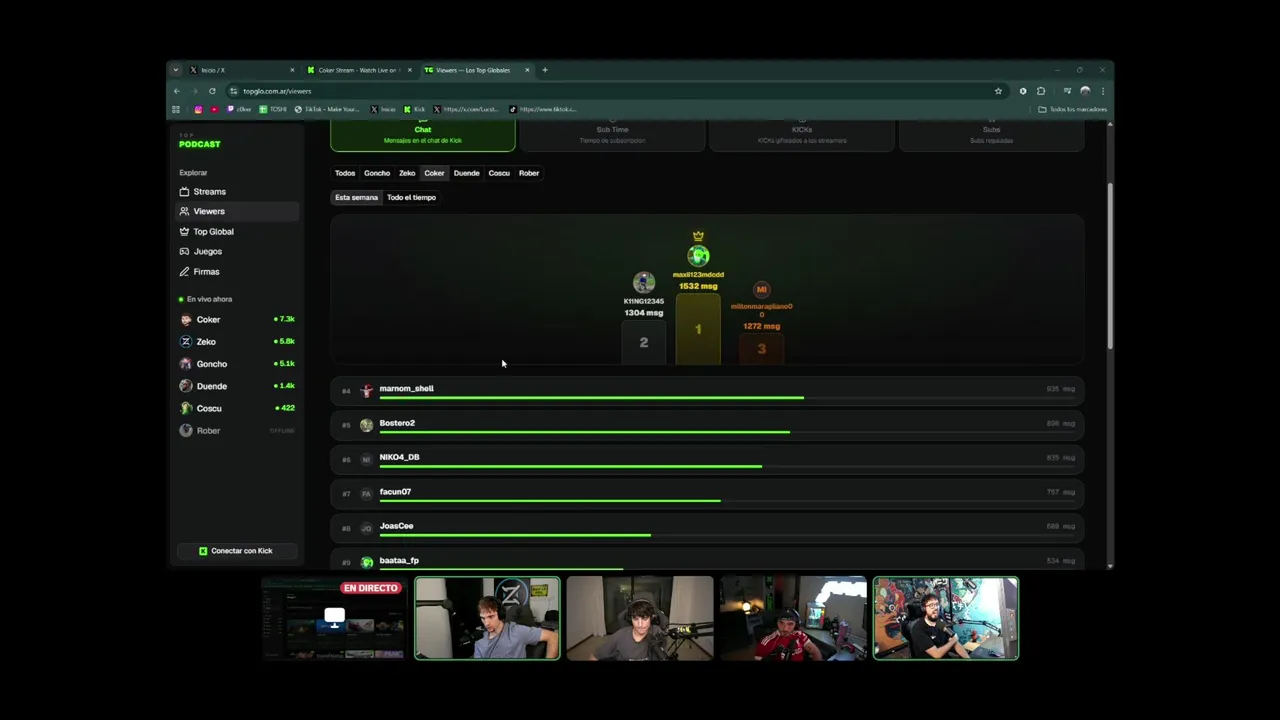Click Coker's avatar in live list
Image resolution: width=1280 pixels, height=720 pixels.
click(186, 320)
